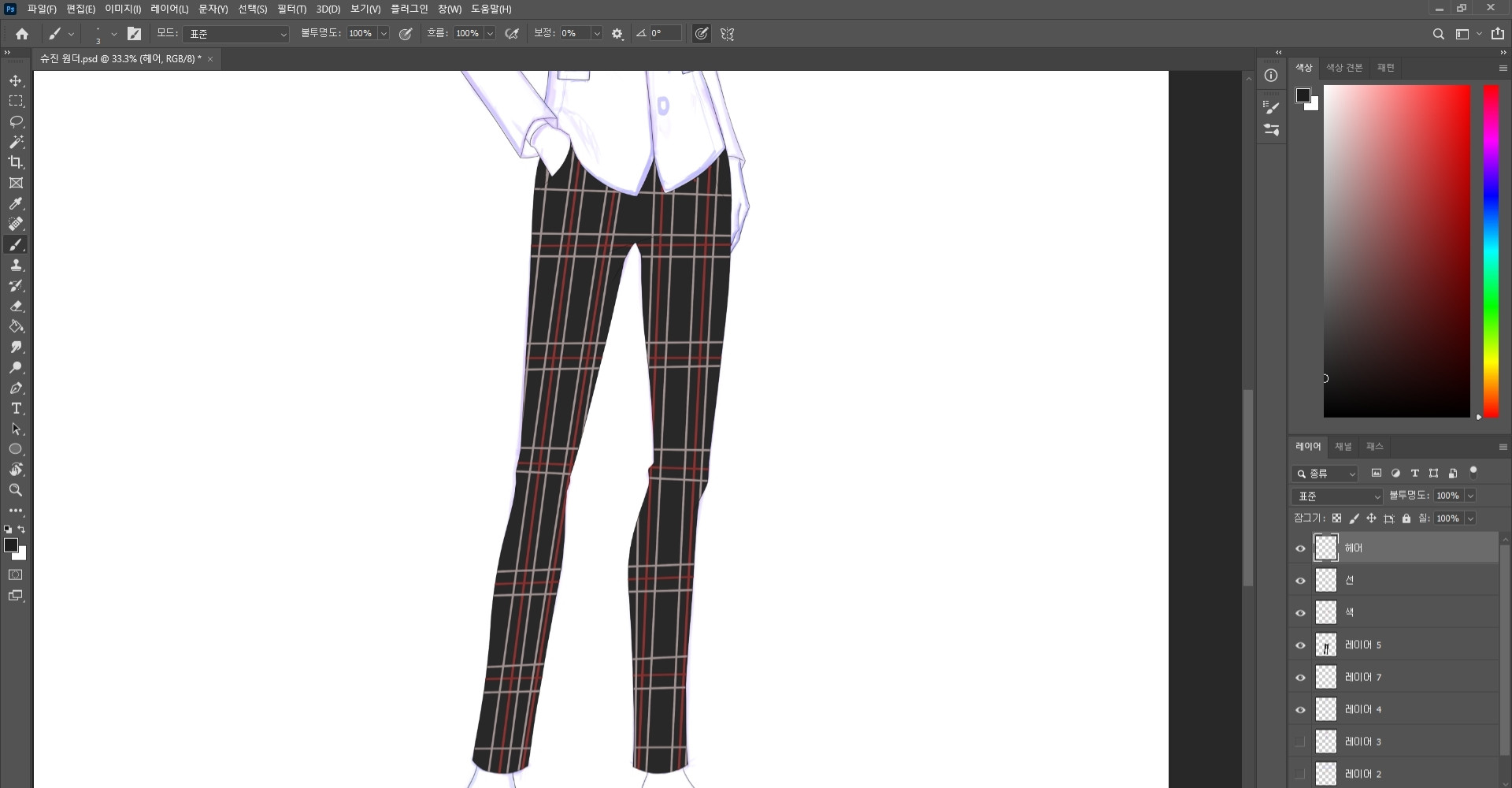The height and width of the screenshot is (788, 1512).
Task: Select the Lasso tool
Action: tap(16, 121)
